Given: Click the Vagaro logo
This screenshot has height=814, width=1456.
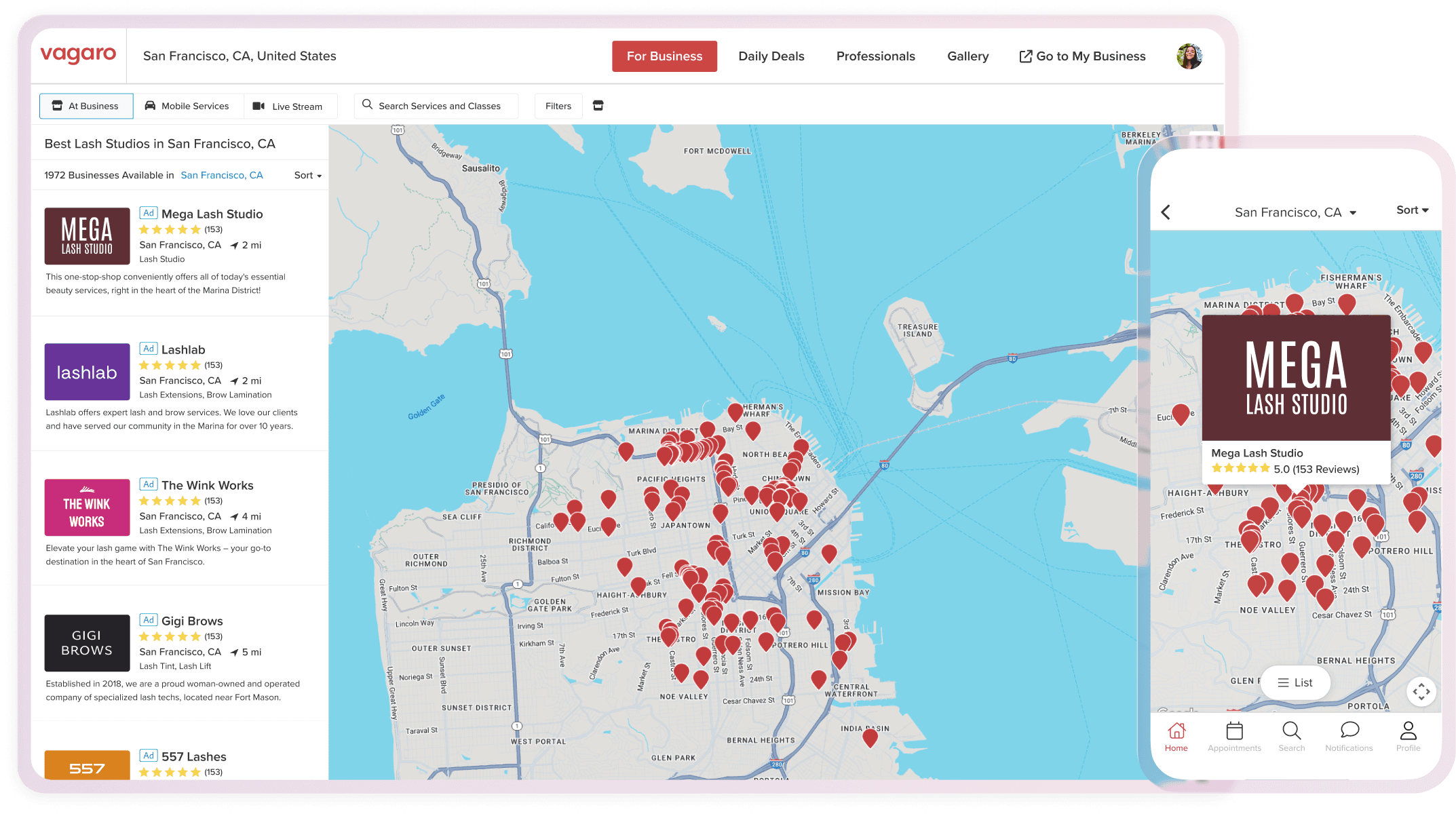Looking at the screenshot, I should click(78, 55).
